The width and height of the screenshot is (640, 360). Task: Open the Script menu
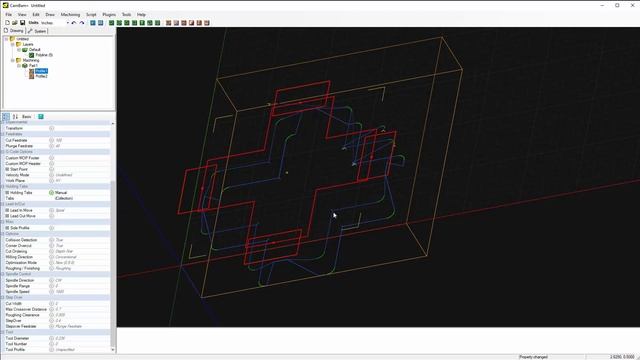point(91,14)
